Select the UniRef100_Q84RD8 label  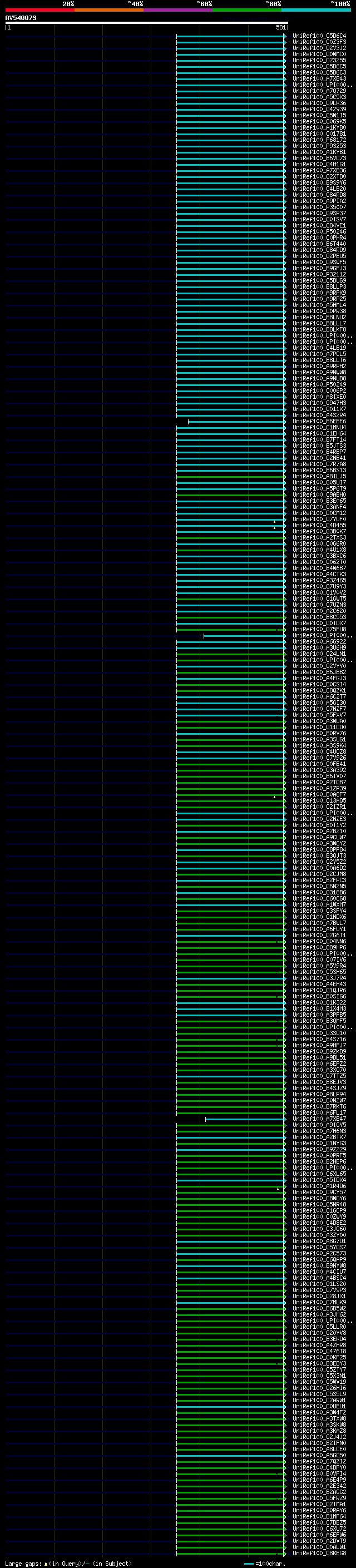[319, 195]
